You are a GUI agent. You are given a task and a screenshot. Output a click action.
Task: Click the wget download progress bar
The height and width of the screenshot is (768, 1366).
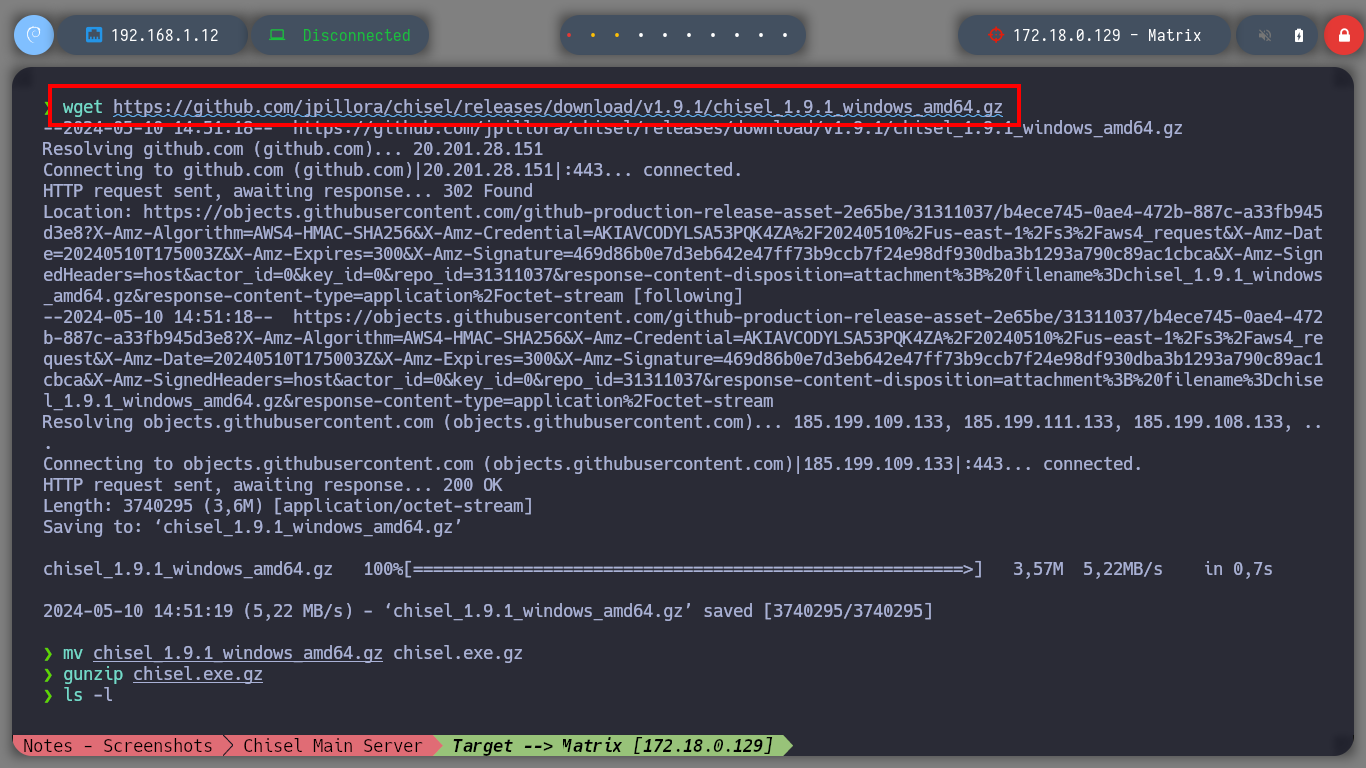693,569
